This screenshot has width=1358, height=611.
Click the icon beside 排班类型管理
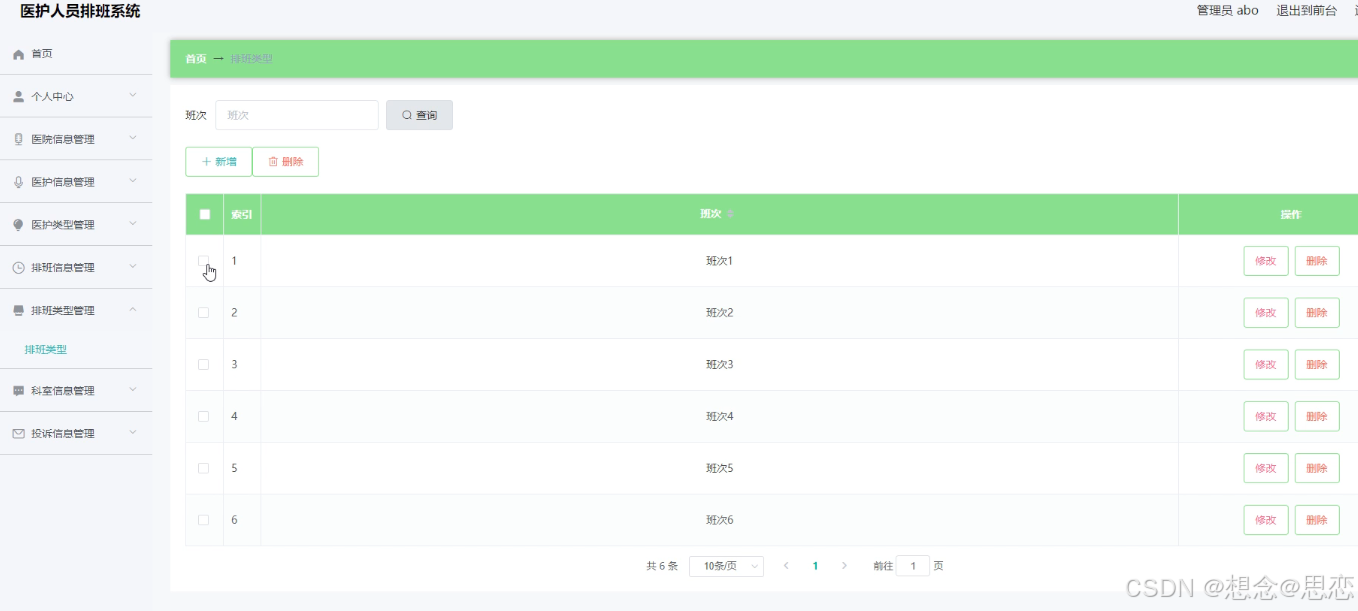point(18,311)
